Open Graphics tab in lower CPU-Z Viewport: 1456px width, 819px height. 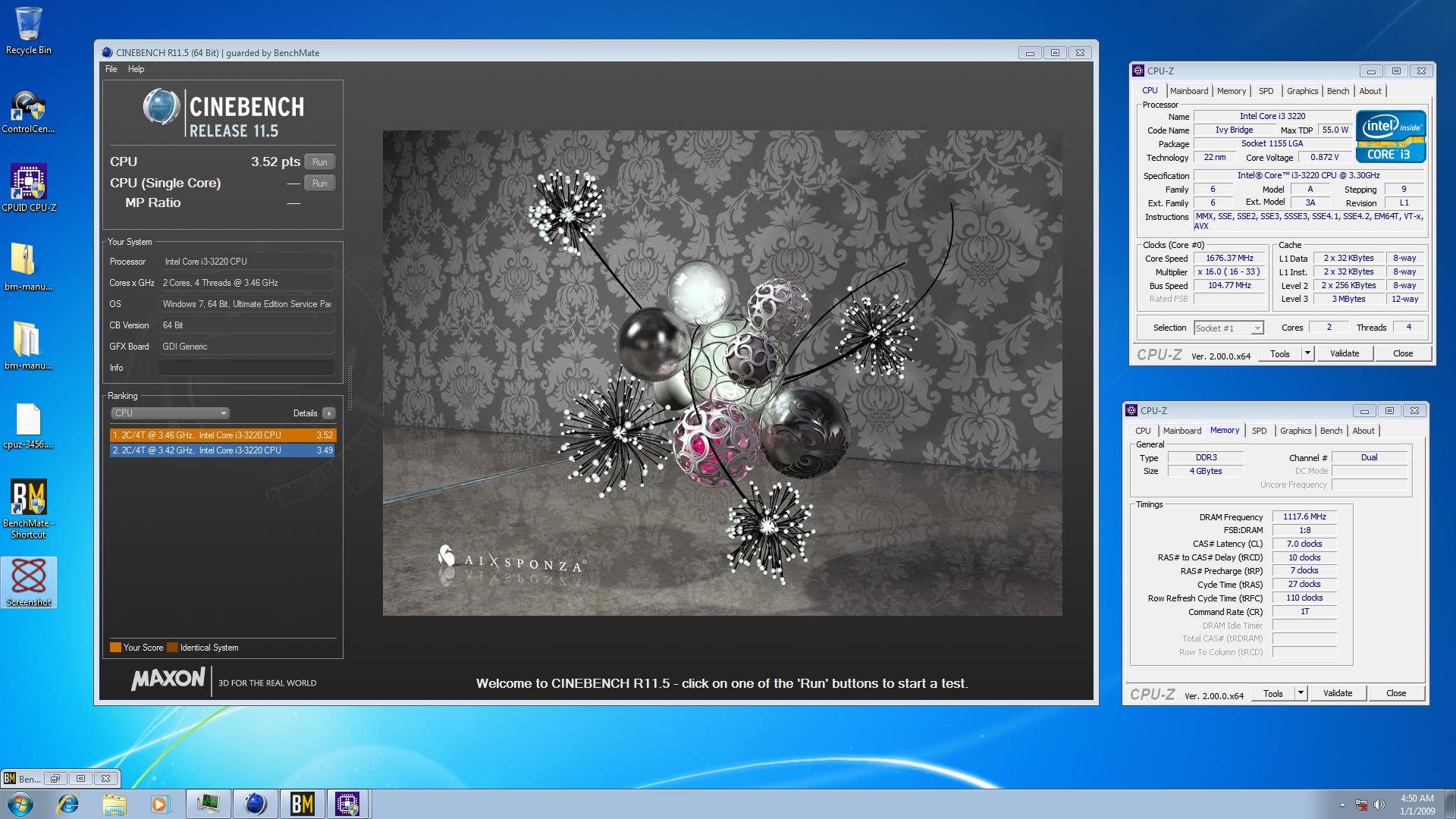point(1295,431)
